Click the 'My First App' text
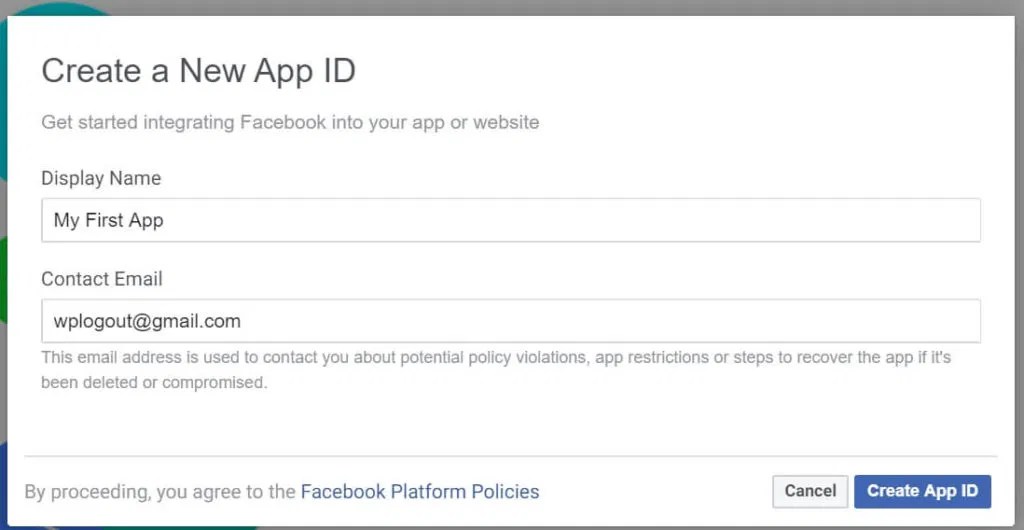The image size is (1024, 530). (x=108, y=221)
